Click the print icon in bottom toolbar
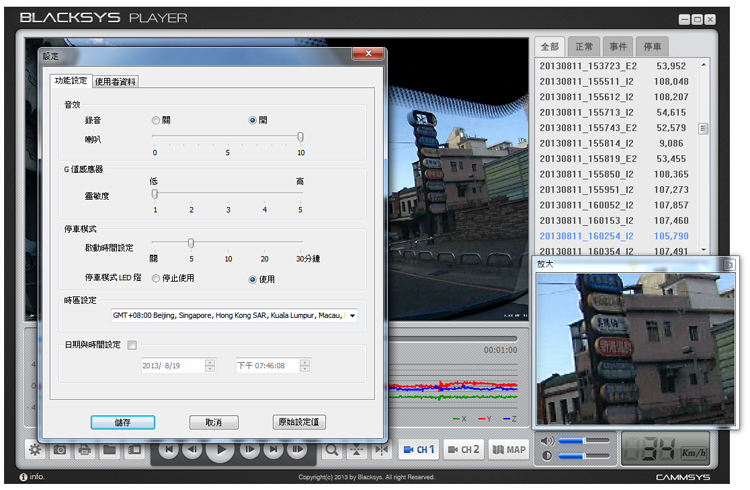Image resolution: width=750 pixels, height=490 pixels. click(x=85, y=450)
